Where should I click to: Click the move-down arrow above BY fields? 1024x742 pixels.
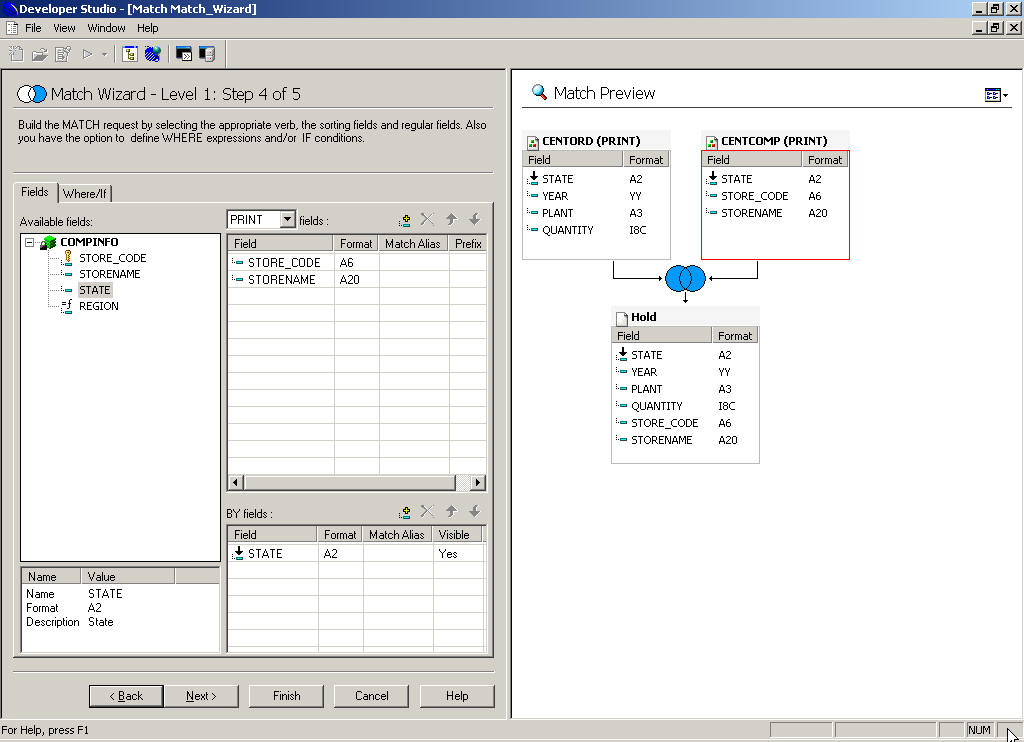(475, 511)
